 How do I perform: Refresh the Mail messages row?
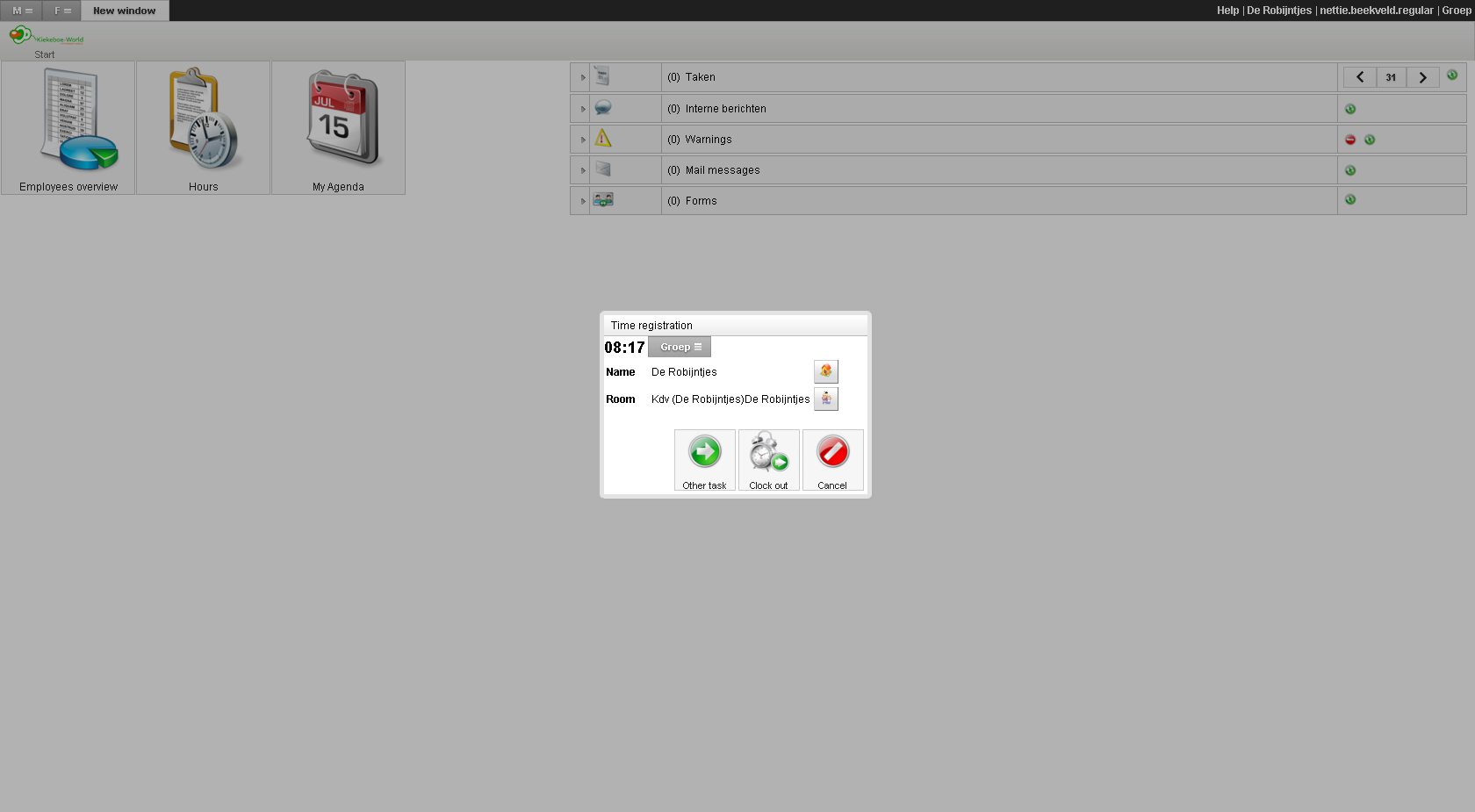pyautogui.click(x=1350, y=170)
